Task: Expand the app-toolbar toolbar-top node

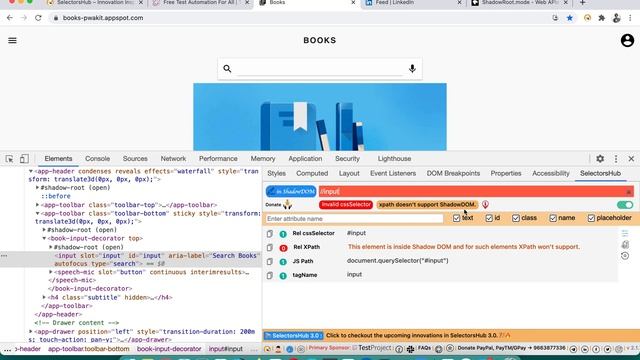Action: 38,205
